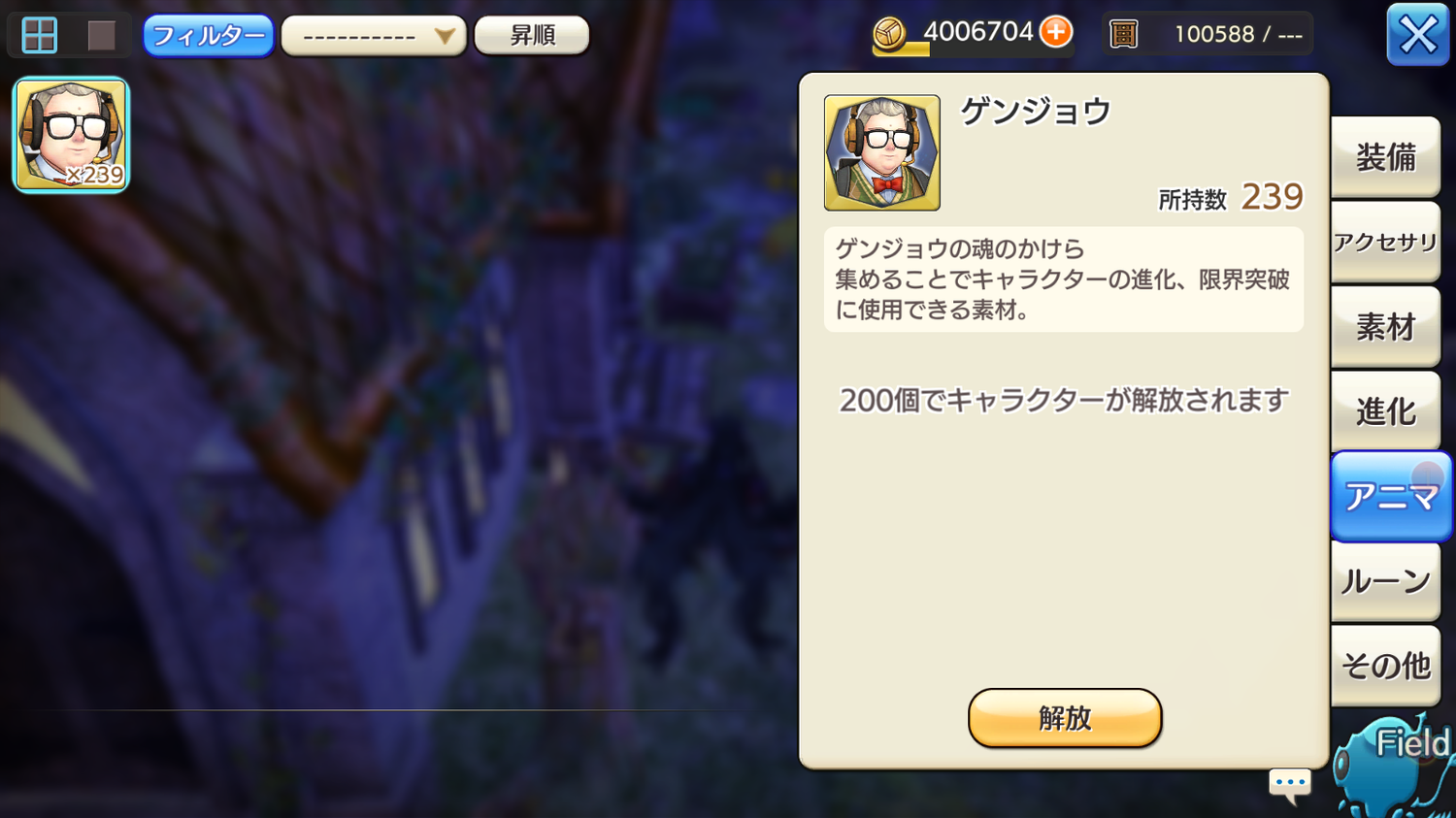Screen dimensions: 1456x818
Task: Open the sort criteria dropdown
Action: [x=374, y=36]
